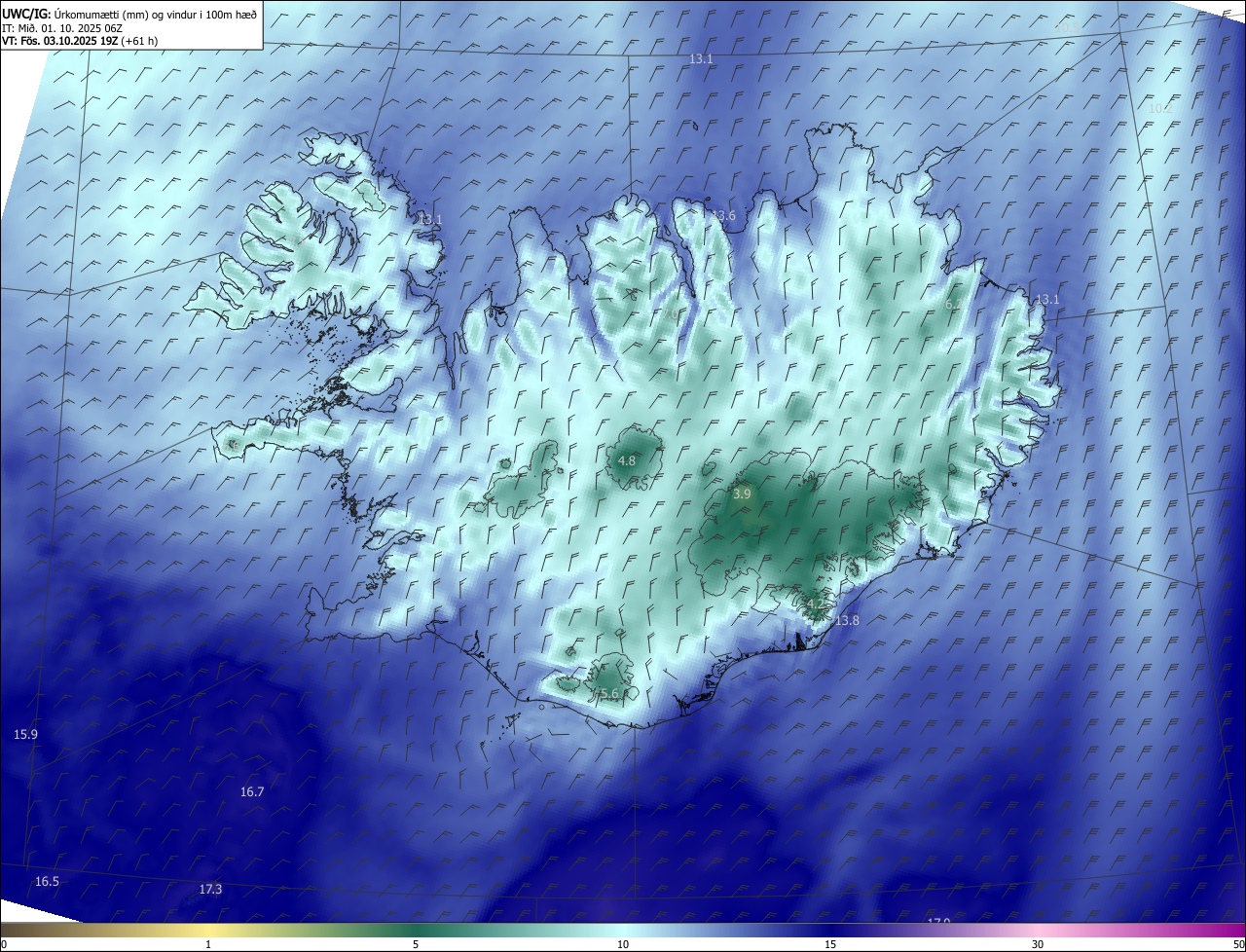Click the 13.8 value off southeast coast
1246x952 pixels.
(847, 620)
